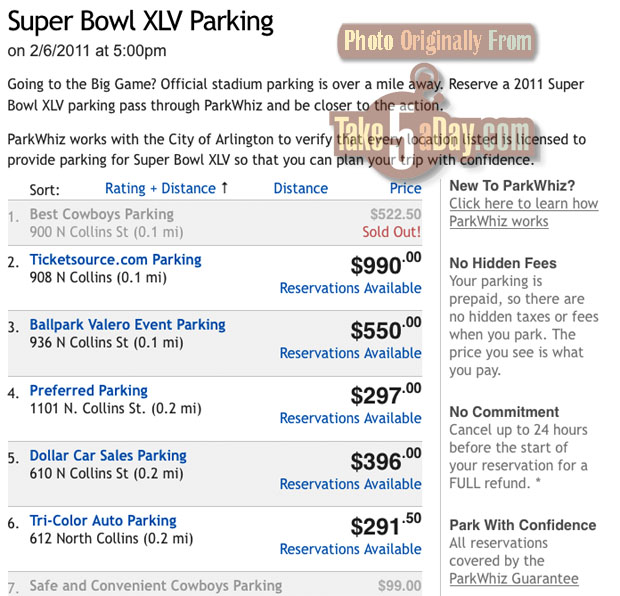This screenshot has width=620, height=596.
Task: Sort parking list by Price
Action: click(405, 188)
